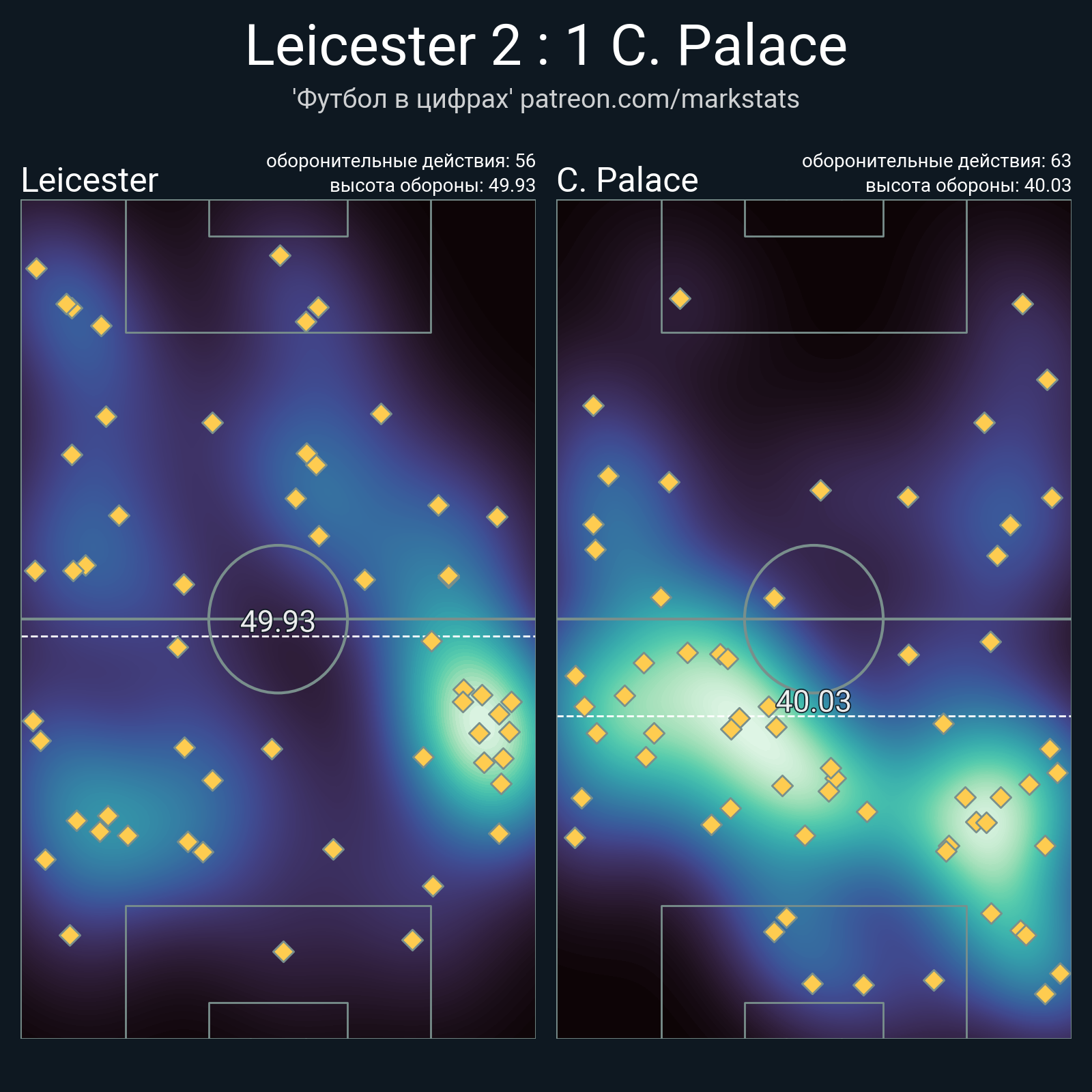Click inside Palace pitch's top six-yard box

[814, 218]
